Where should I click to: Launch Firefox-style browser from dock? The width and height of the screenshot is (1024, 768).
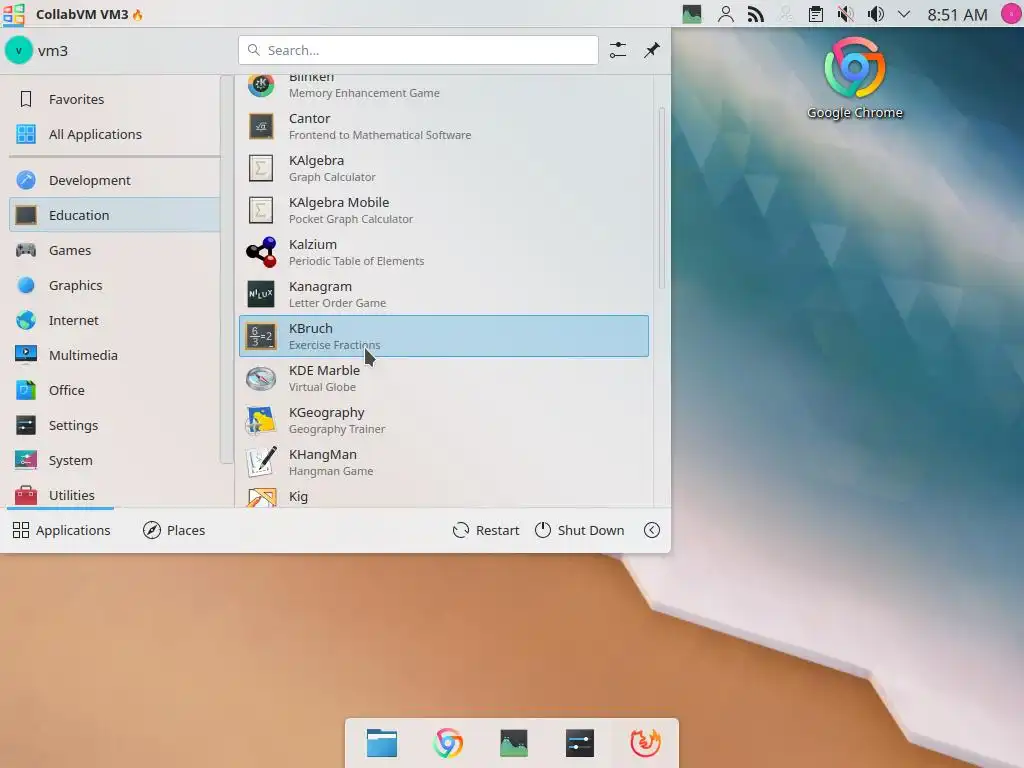[x=645, y=743]
